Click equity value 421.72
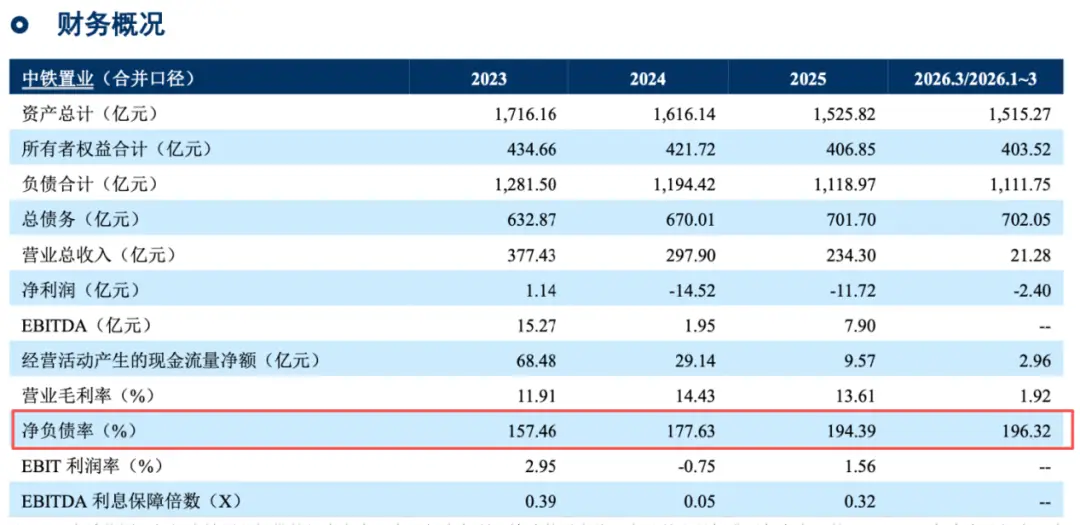Image resolution: width=1080 pixels, height=525 pixels. tap(692, 149)
